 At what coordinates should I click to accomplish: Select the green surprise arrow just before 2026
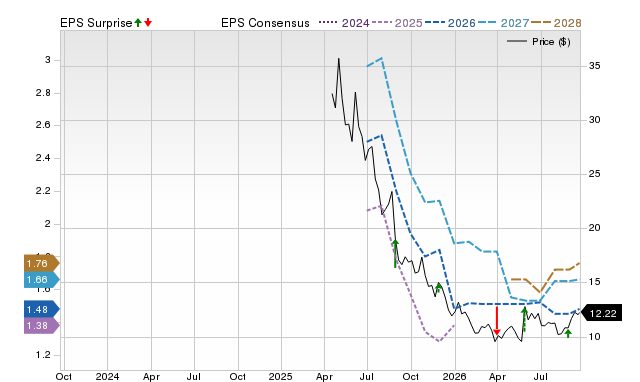(x=438, y=288)
